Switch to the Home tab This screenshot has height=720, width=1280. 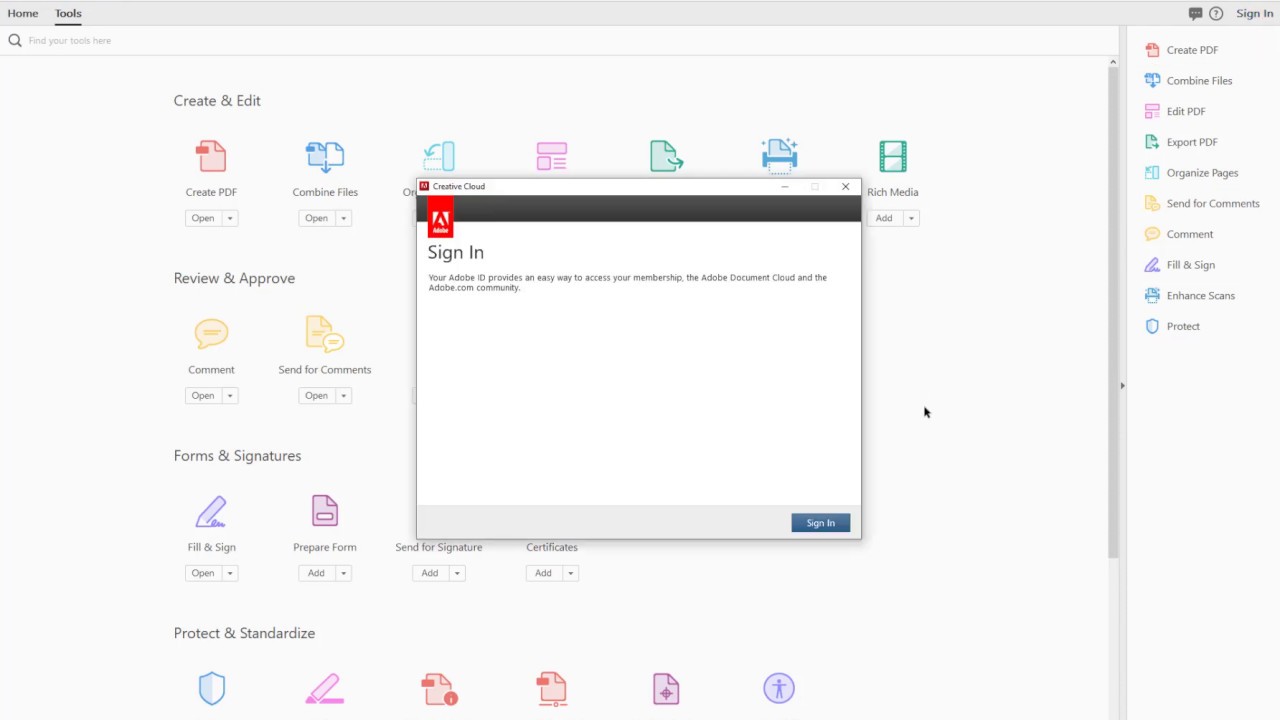click(x=23, y=14)
